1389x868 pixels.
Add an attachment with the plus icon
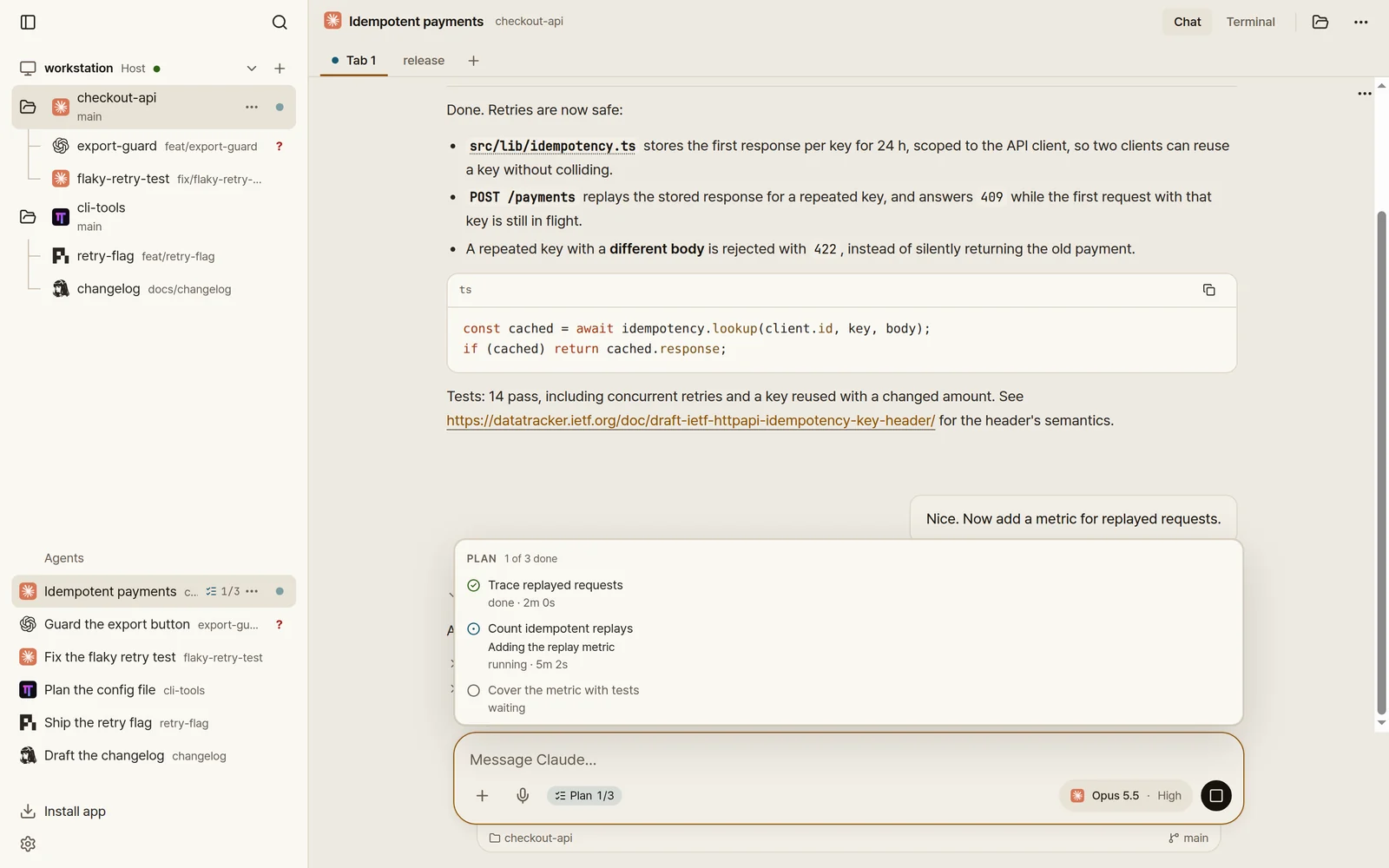coord(483,796)
